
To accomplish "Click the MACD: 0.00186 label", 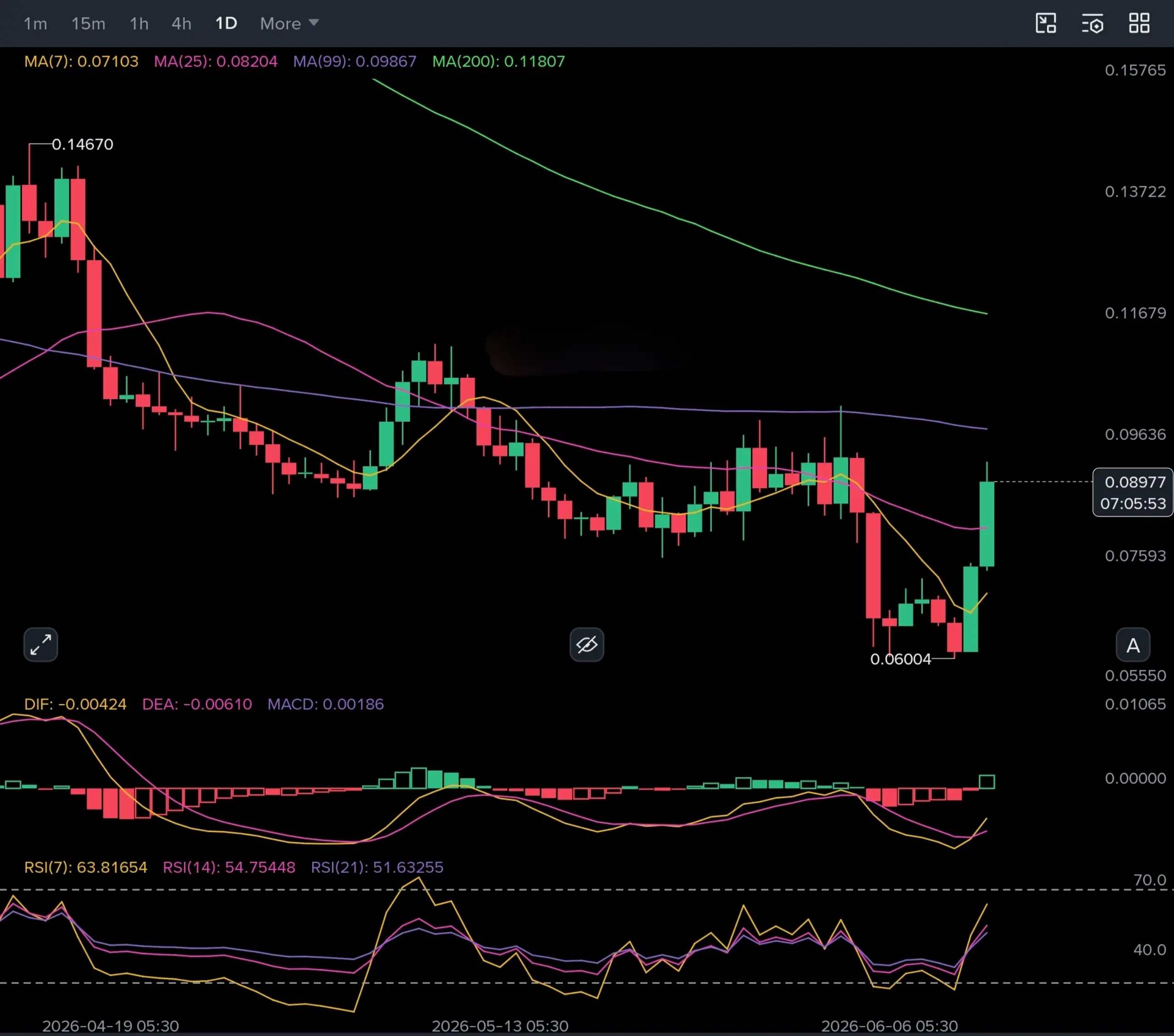I will point(326,704).
